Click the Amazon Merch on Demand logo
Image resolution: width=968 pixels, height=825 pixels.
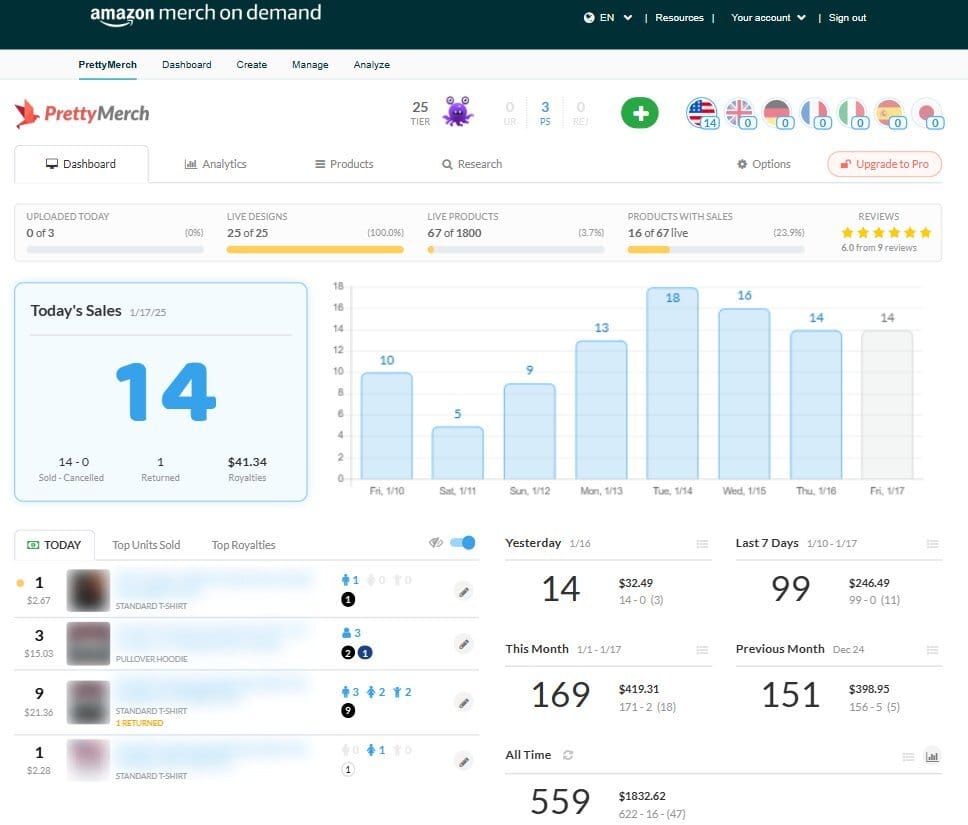pyautogui.click(x=206, y=14)
